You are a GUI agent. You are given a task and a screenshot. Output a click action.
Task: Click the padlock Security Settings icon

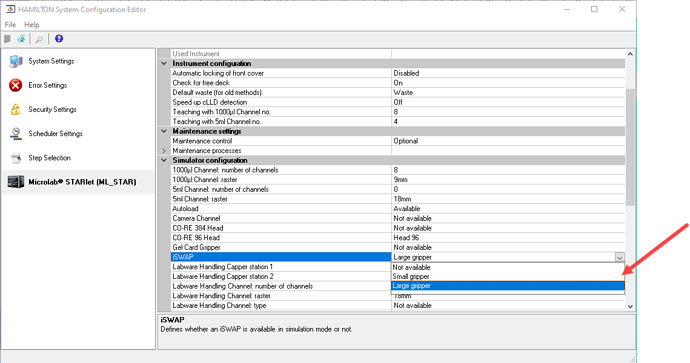tap(16, 110)
